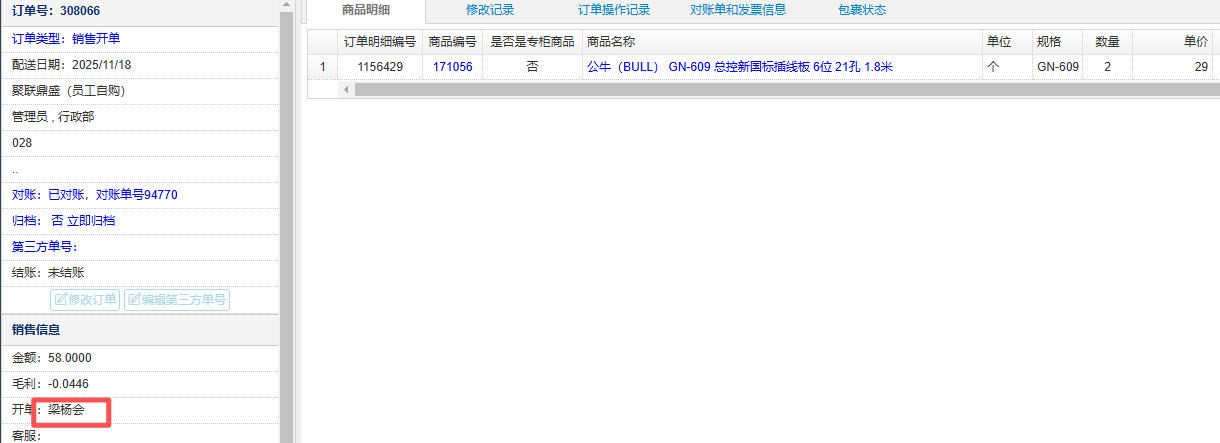Switch to the 修改记录 tab
The image size is (1220, 443).
(490, 10)
